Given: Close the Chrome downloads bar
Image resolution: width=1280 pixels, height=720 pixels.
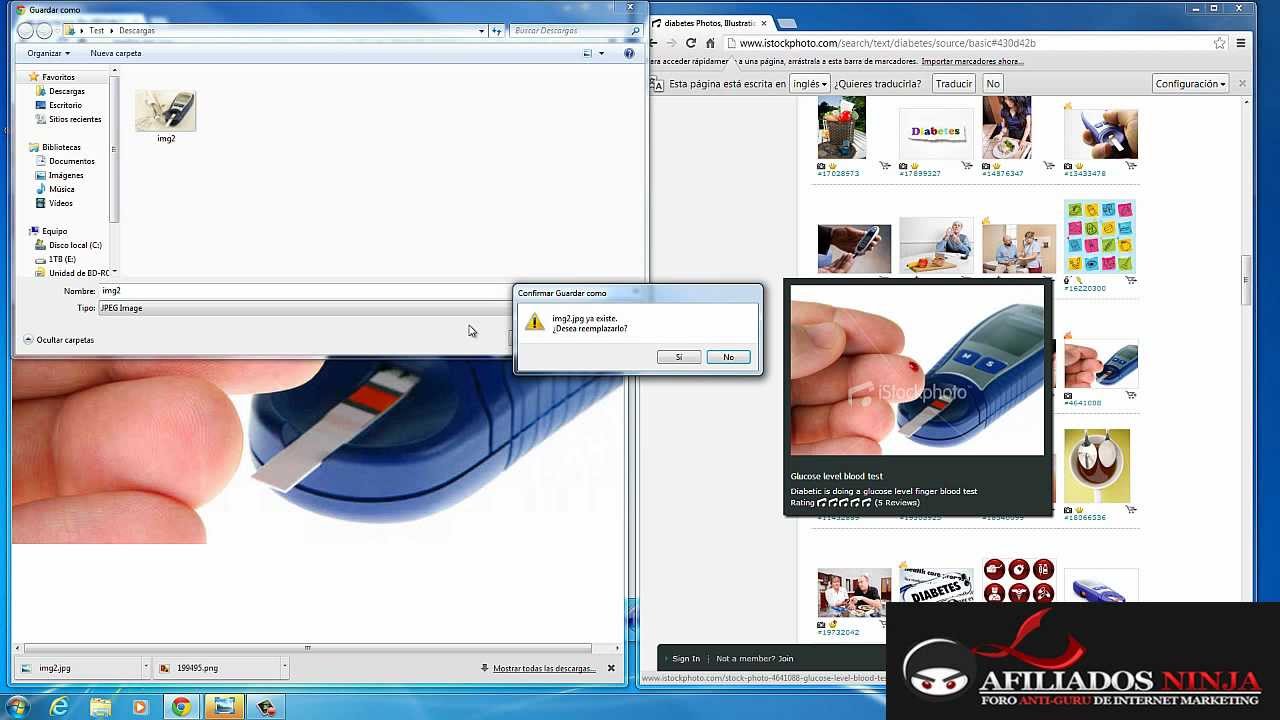Looking at the screenshot, I should (x=611, y=668).
